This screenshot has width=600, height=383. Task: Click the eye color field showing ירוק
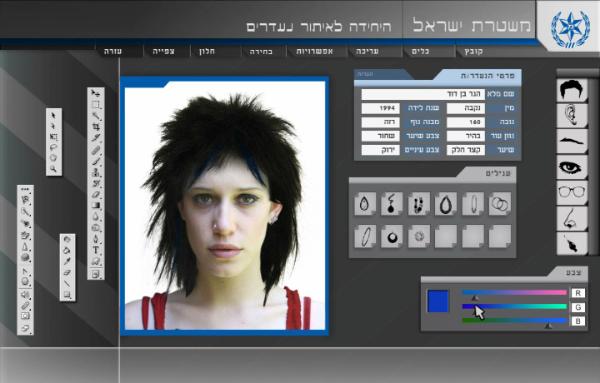pos(381,150)
